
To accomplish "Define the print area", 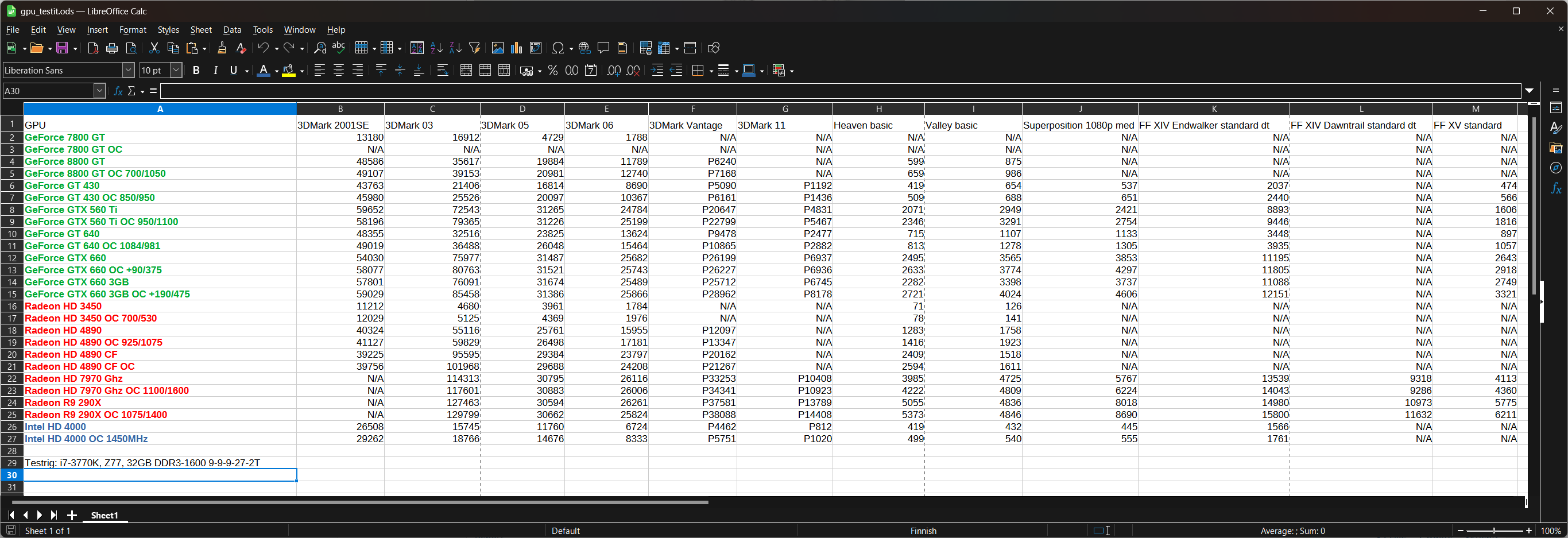I will pyautogui.click(x=646, y=48).
